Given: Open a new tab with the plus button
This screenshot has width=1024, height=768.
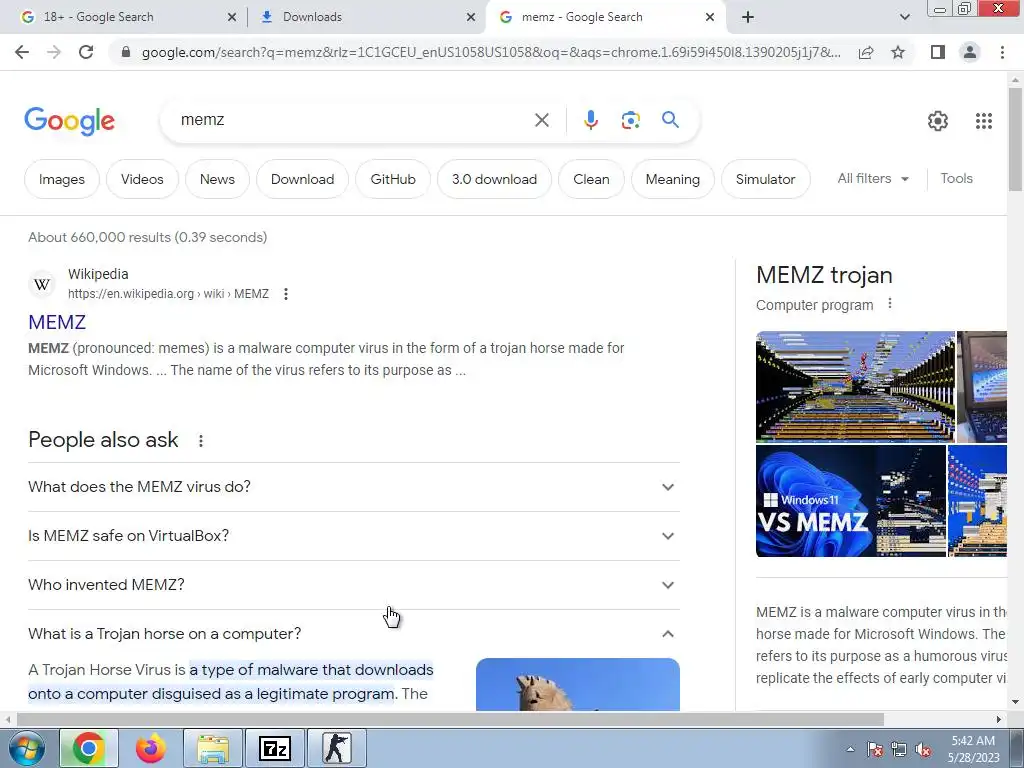Looking at the screenshot, I should click(748, 17).
